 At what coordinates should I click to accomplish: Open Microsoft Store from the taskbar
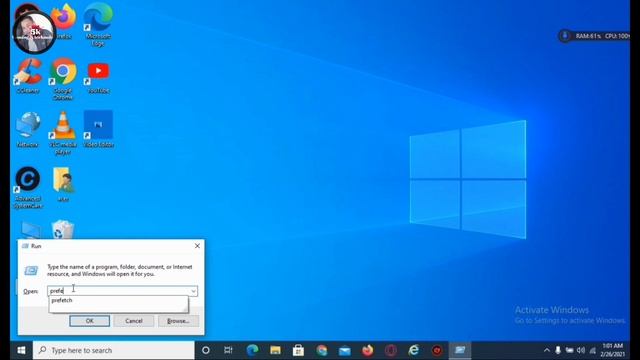pos(298,350)
